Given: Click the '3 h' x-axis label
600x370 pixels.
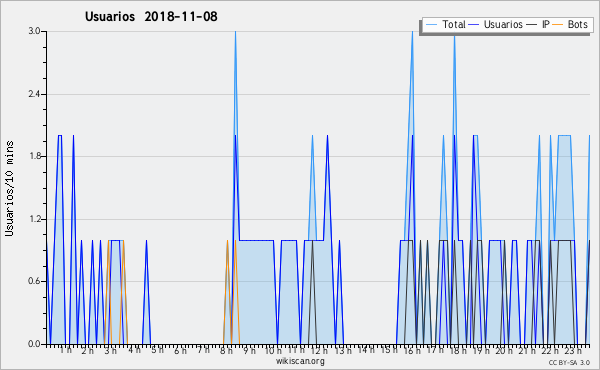Looking at the screenshot, I should tap(111, 350).
